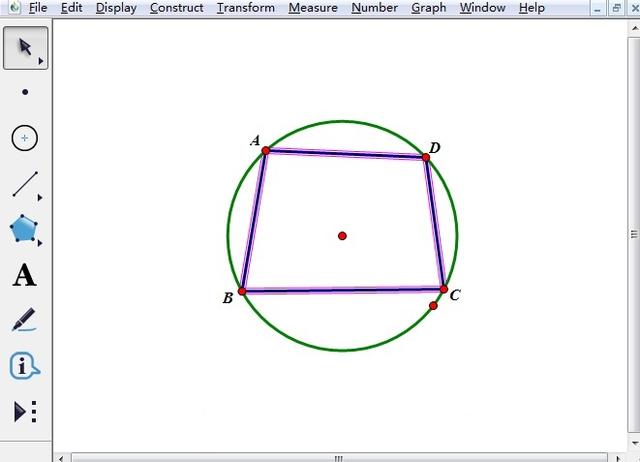The height and width of the screenshot is (462, 640).
Task: Click the horizontal scrollbar right arrow
Action: [x=618, y=458]
